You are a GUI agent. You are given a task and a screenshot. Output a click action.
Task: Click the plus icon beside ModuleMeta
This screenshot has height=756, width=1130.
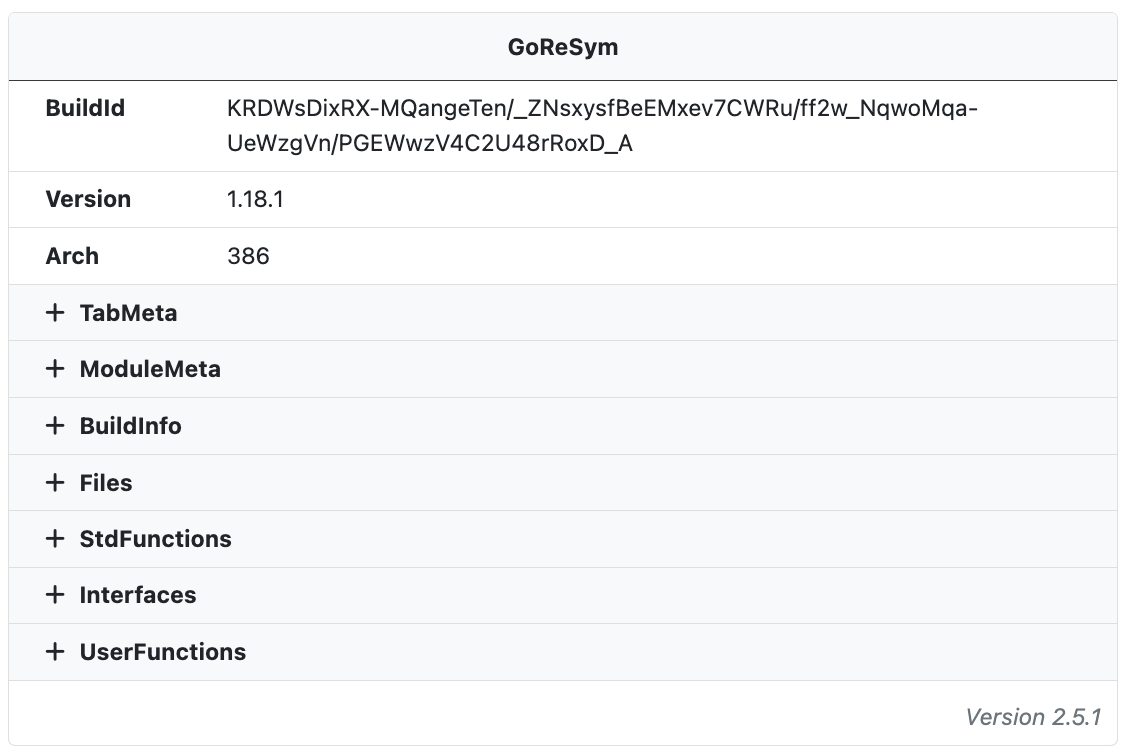pos(55,369)
